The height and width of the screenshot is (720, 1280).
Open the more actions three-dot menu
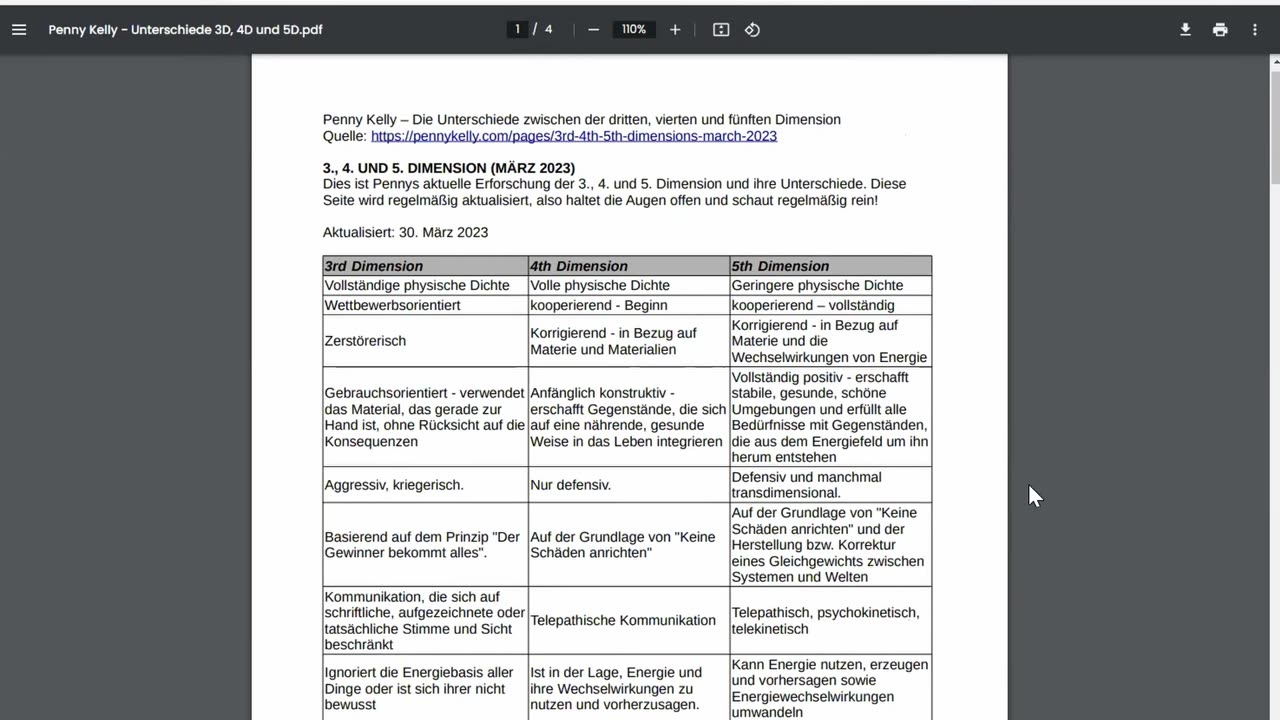pos(1255,30)
